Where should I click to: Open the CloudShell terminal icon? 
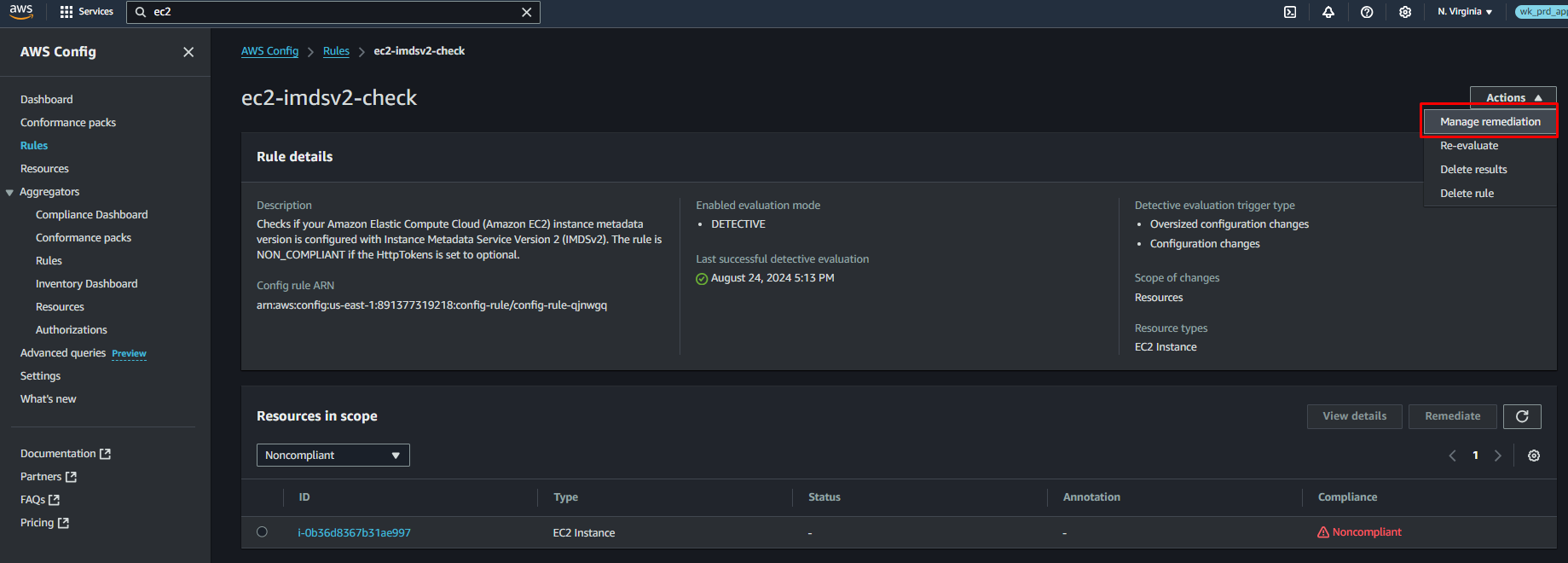(x=1290, y=12)
